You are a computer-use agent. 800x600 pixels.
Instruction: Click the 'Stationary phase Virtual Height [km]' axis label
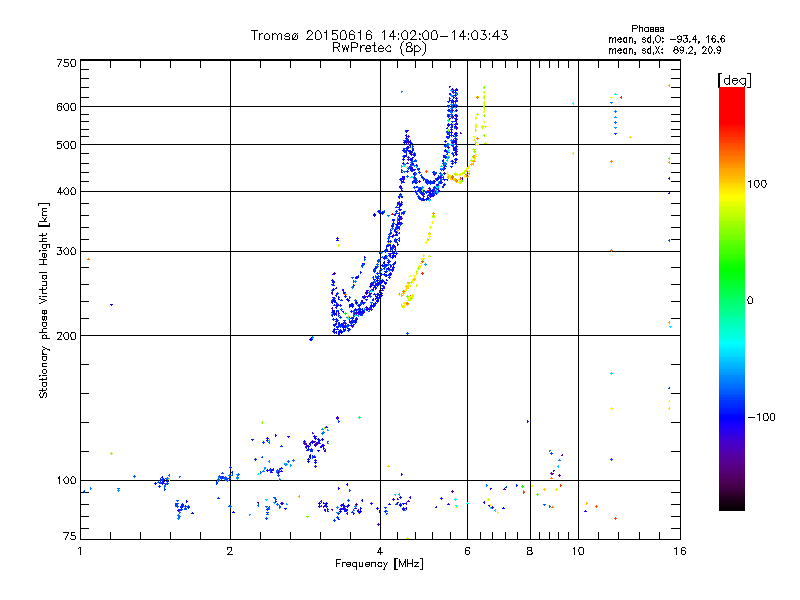pos(44,300)
